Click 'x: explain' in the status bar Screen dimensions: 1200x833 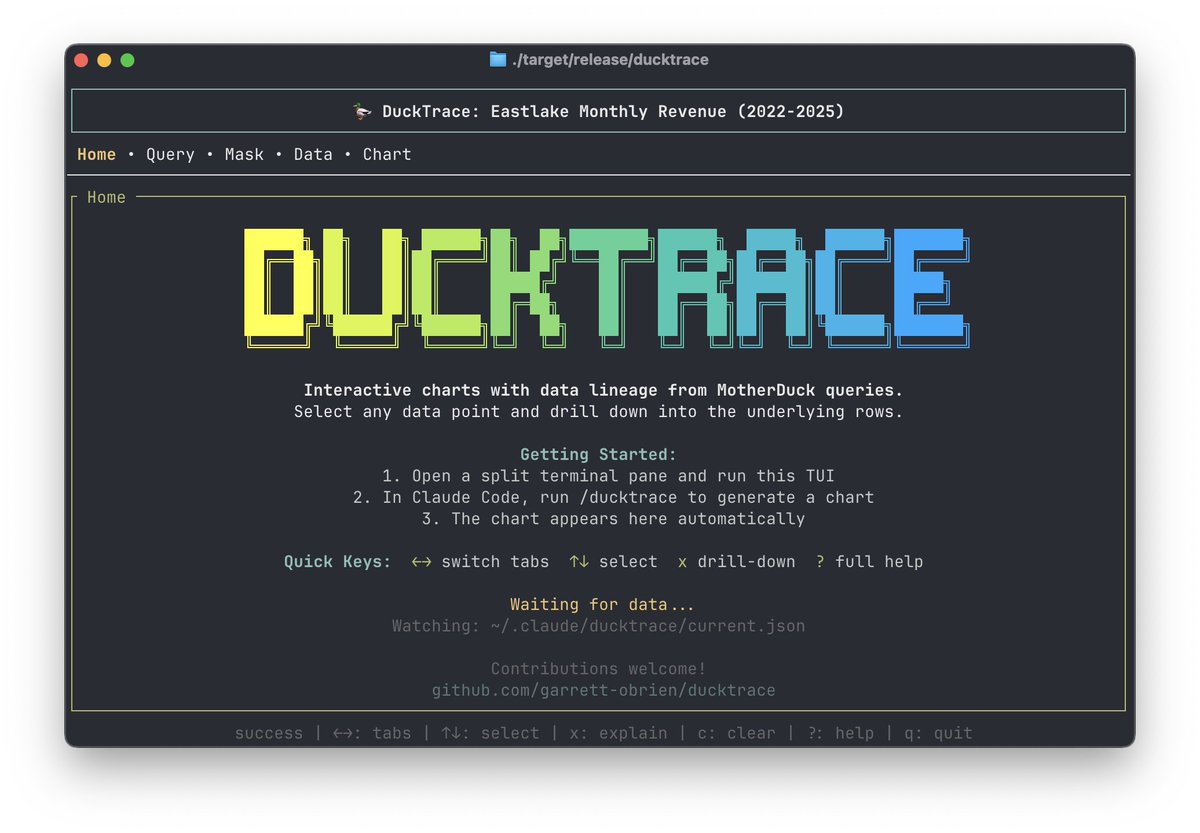[x=618, y=733]
